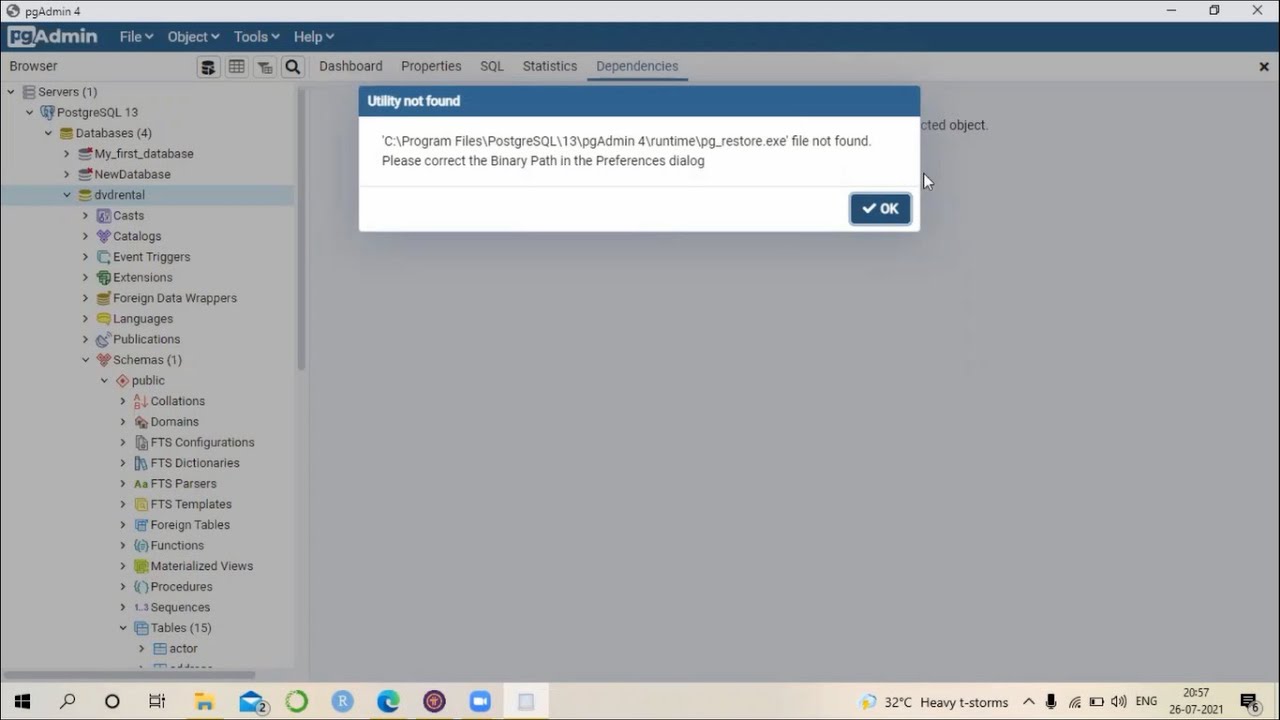This screenshot has height=720, width=1280.
Task: Select FTS Parsers in the tree
Action: 183,484
